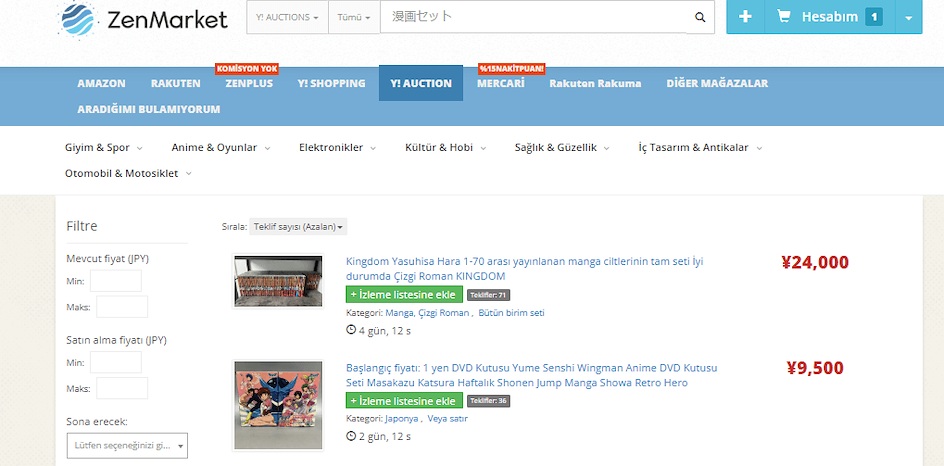
Task: Expand the Sağlık & Güzellik category menu
Action: click(x=562, y=148)
